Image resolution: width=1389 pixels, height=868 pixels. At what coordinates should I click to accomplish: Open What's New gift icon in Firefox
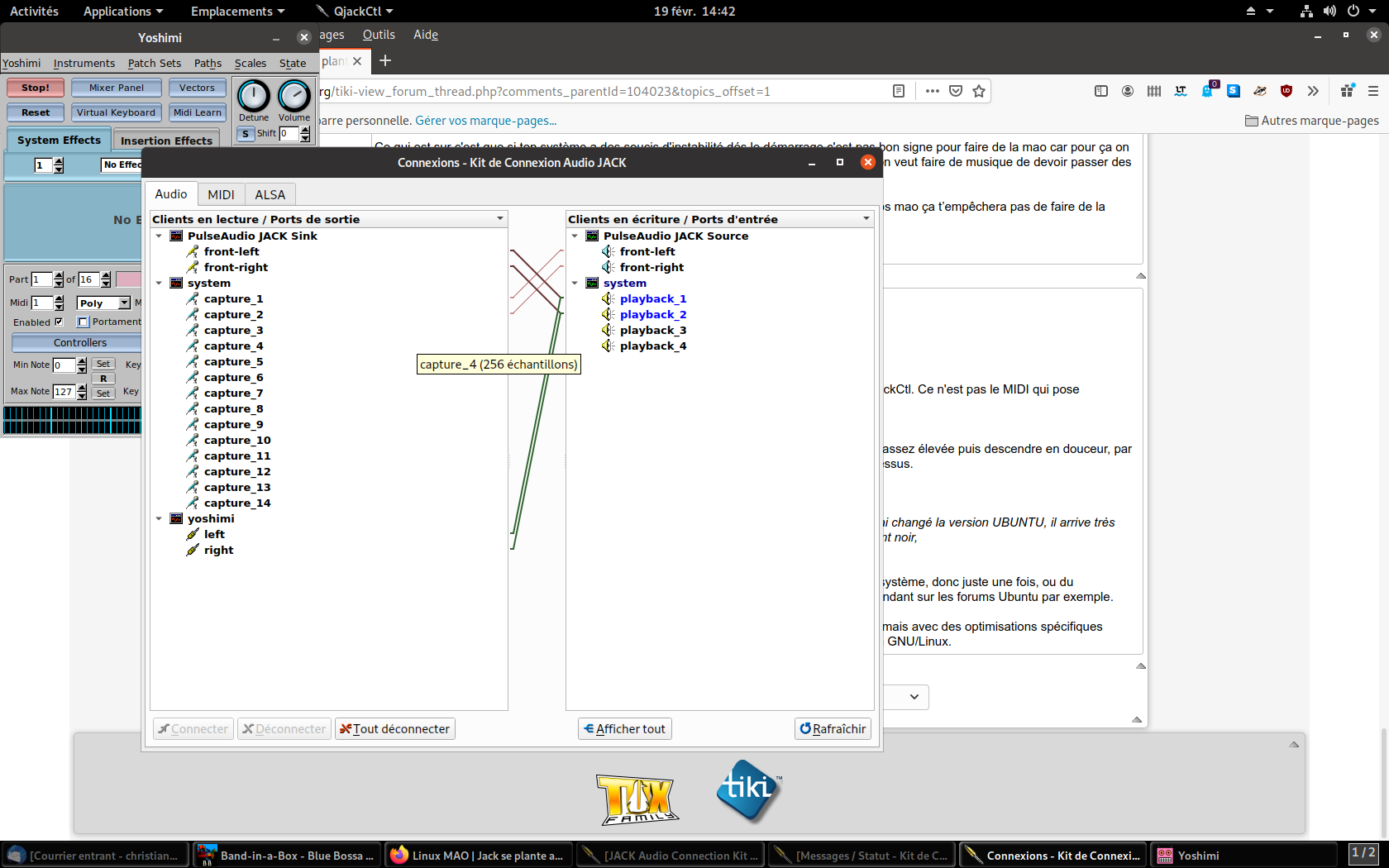tap(1348, 91)
